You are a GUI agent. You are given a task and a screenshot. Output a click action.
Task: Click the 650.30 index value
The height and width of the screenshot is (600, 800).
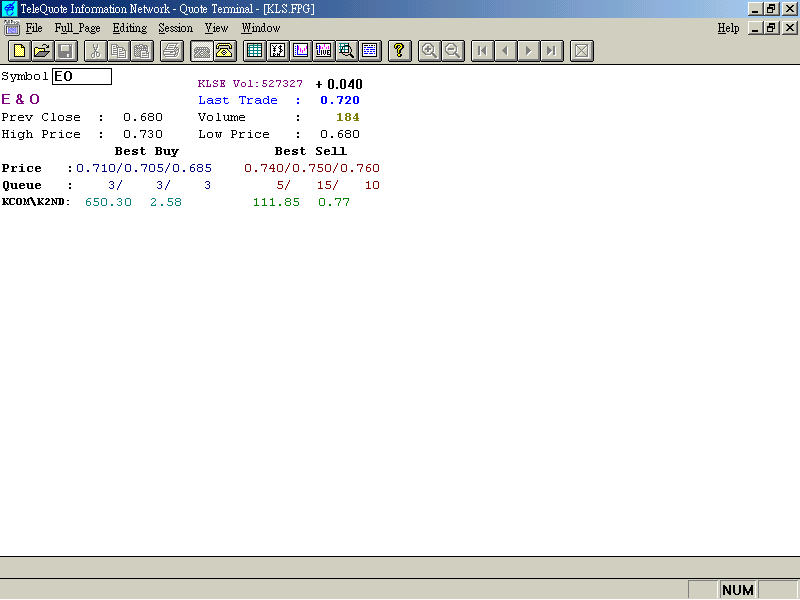pyautogui.click(x=108, y=202)
